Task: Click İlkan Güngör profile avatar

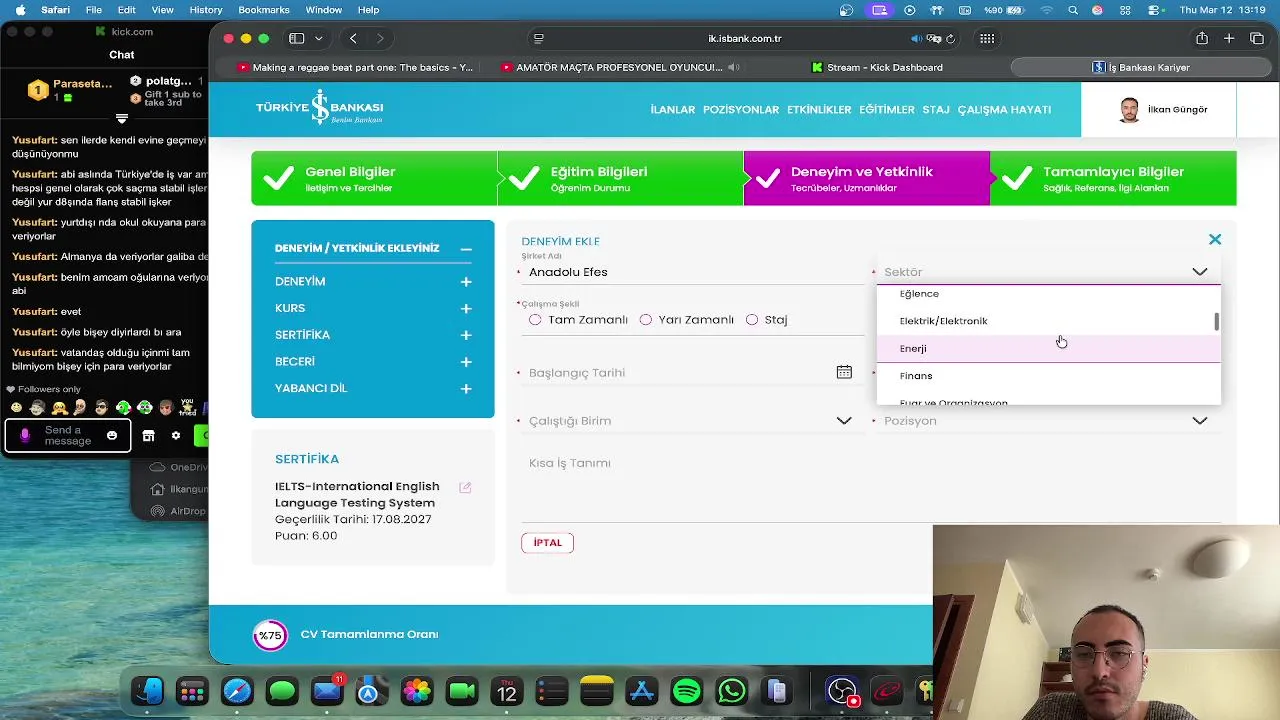Action: (x=1129, y=110)
